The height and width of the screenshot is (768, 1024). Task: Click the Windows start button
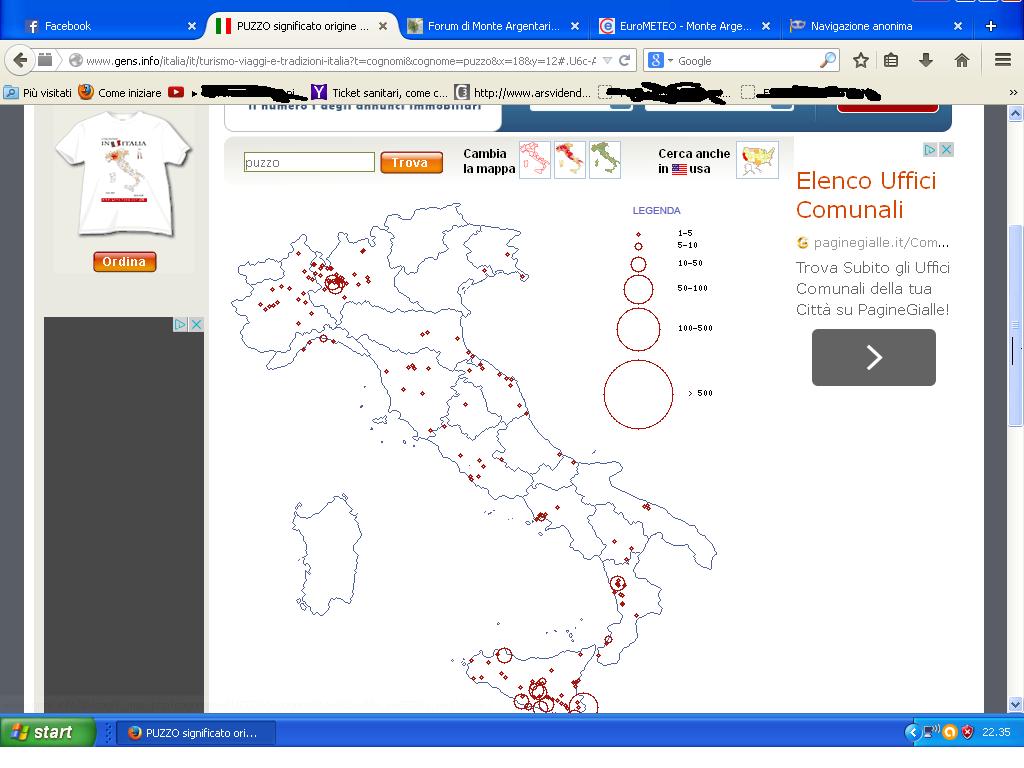tap(47, 732)
